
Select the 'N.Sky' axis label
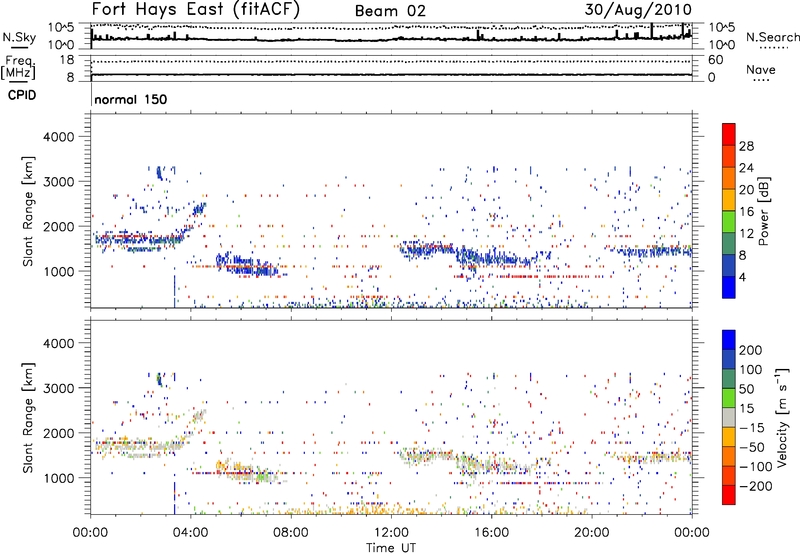19,37
